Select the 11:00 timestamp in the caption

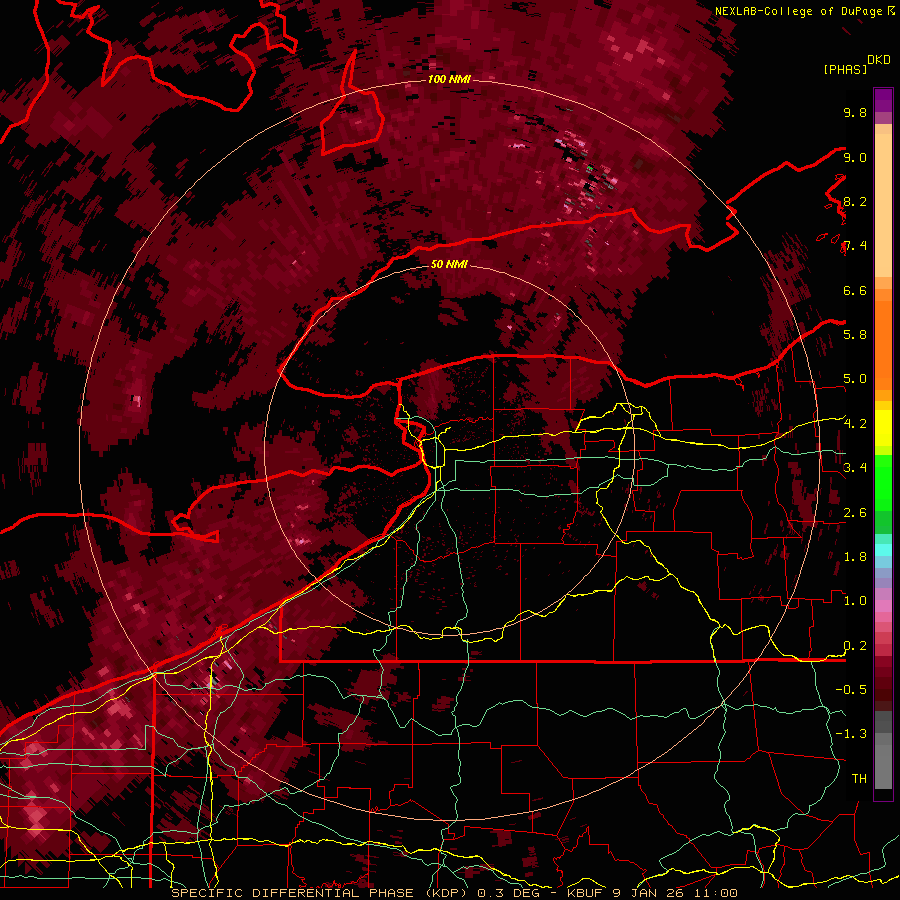coord(715,893)
